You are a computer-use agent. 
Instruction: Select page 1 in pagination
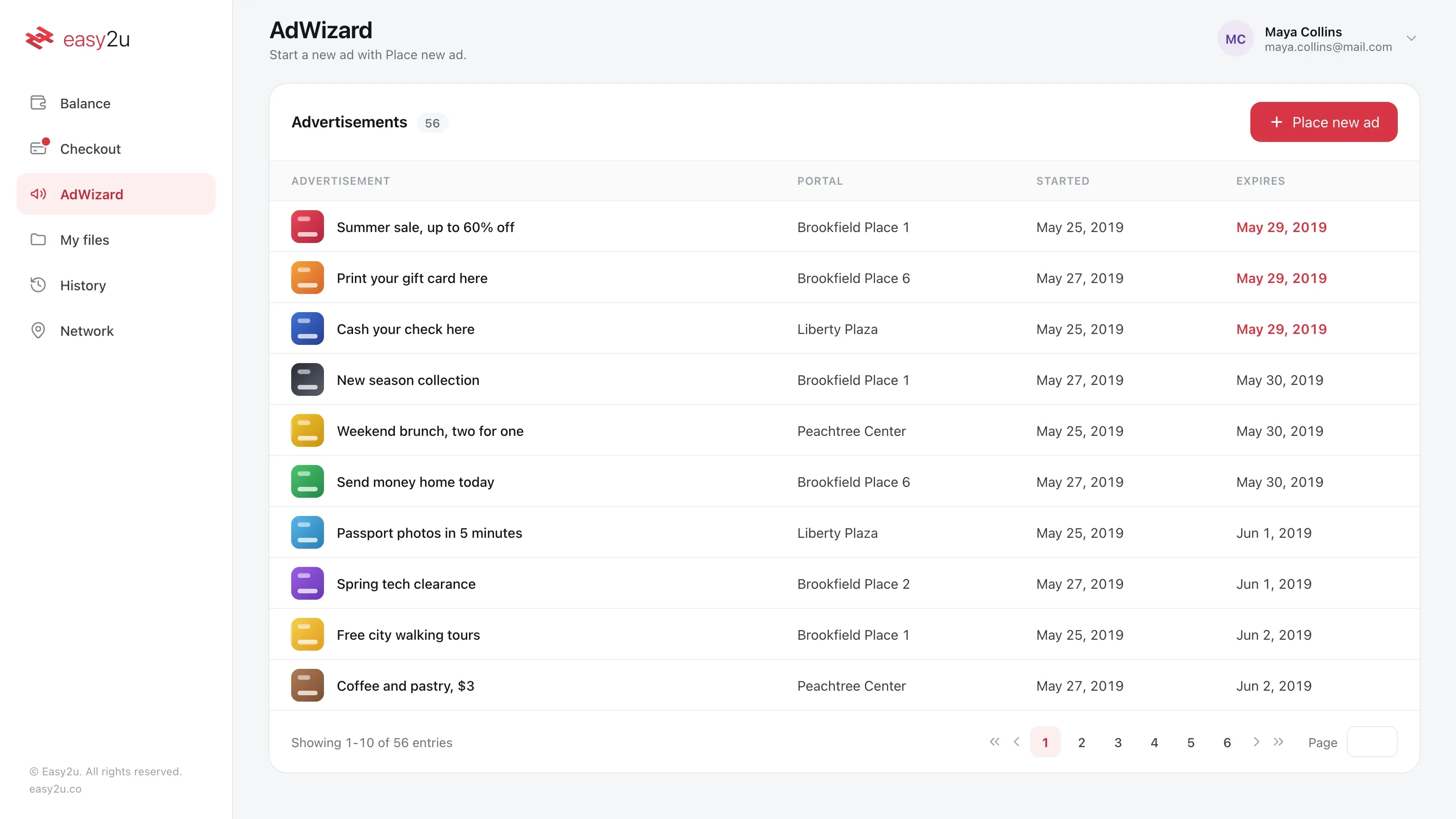pyautogui.click(x=1045, y=742)
